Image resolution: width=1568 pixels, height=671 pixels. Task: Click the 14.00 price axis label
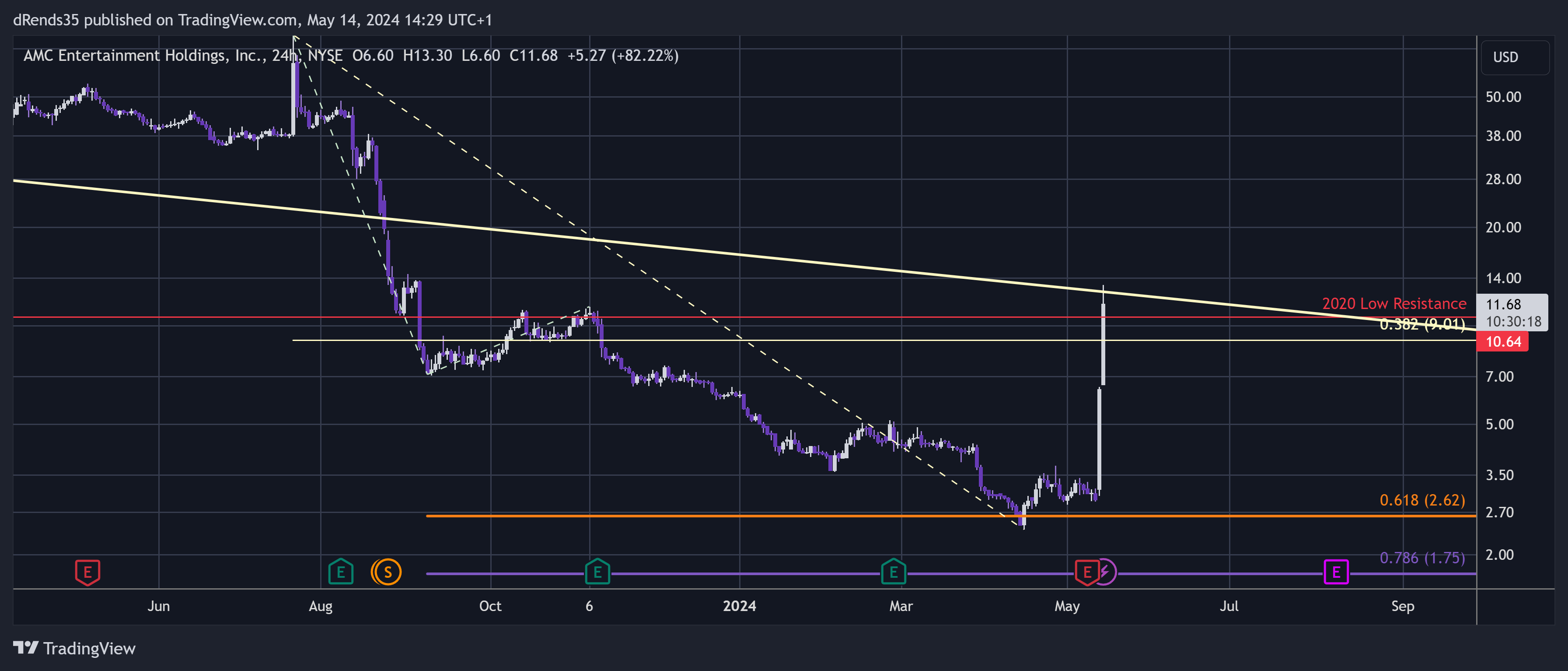click(1503, 278)
